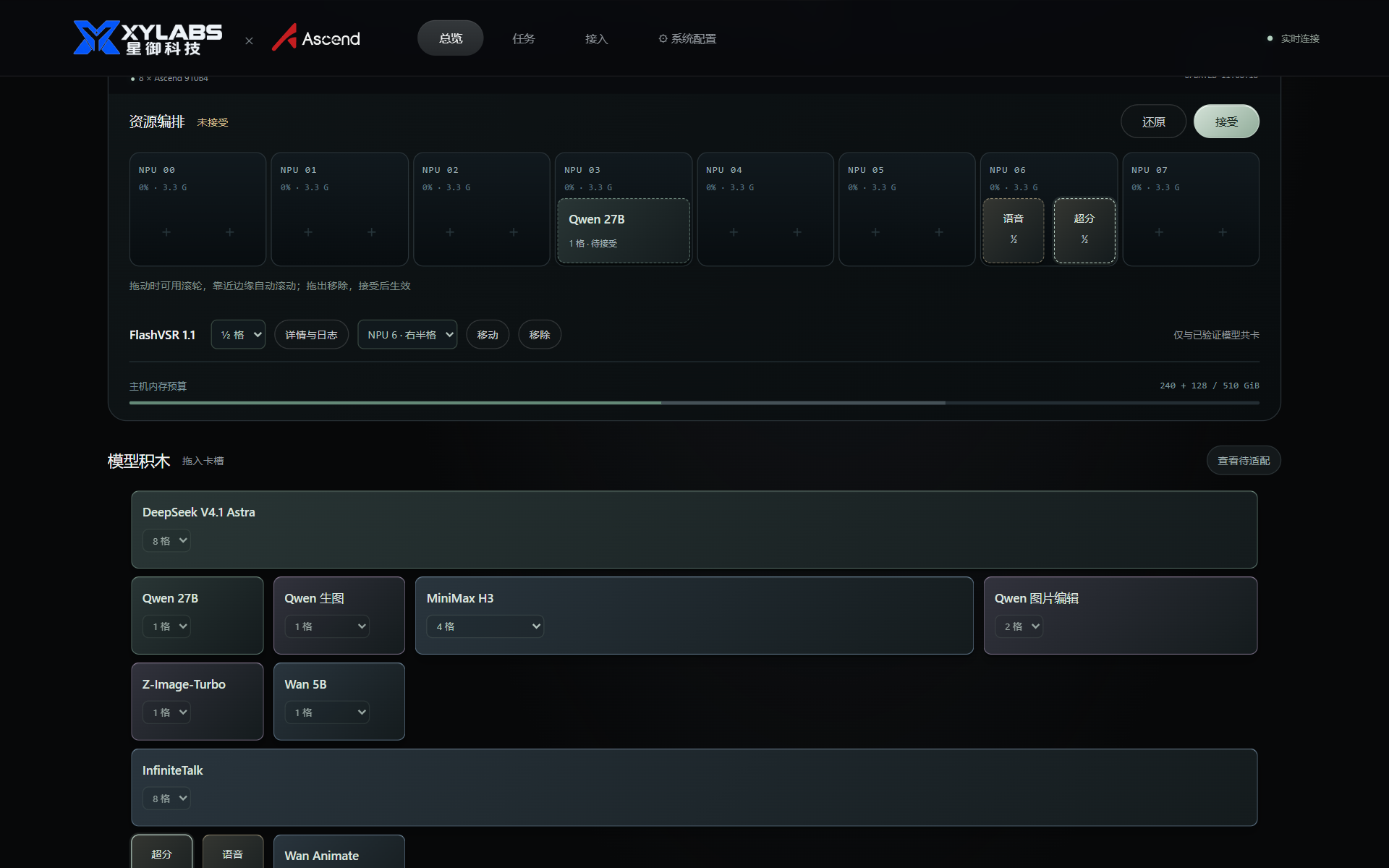
Task: Click the XYLABS logo
Action: (148, 38)
